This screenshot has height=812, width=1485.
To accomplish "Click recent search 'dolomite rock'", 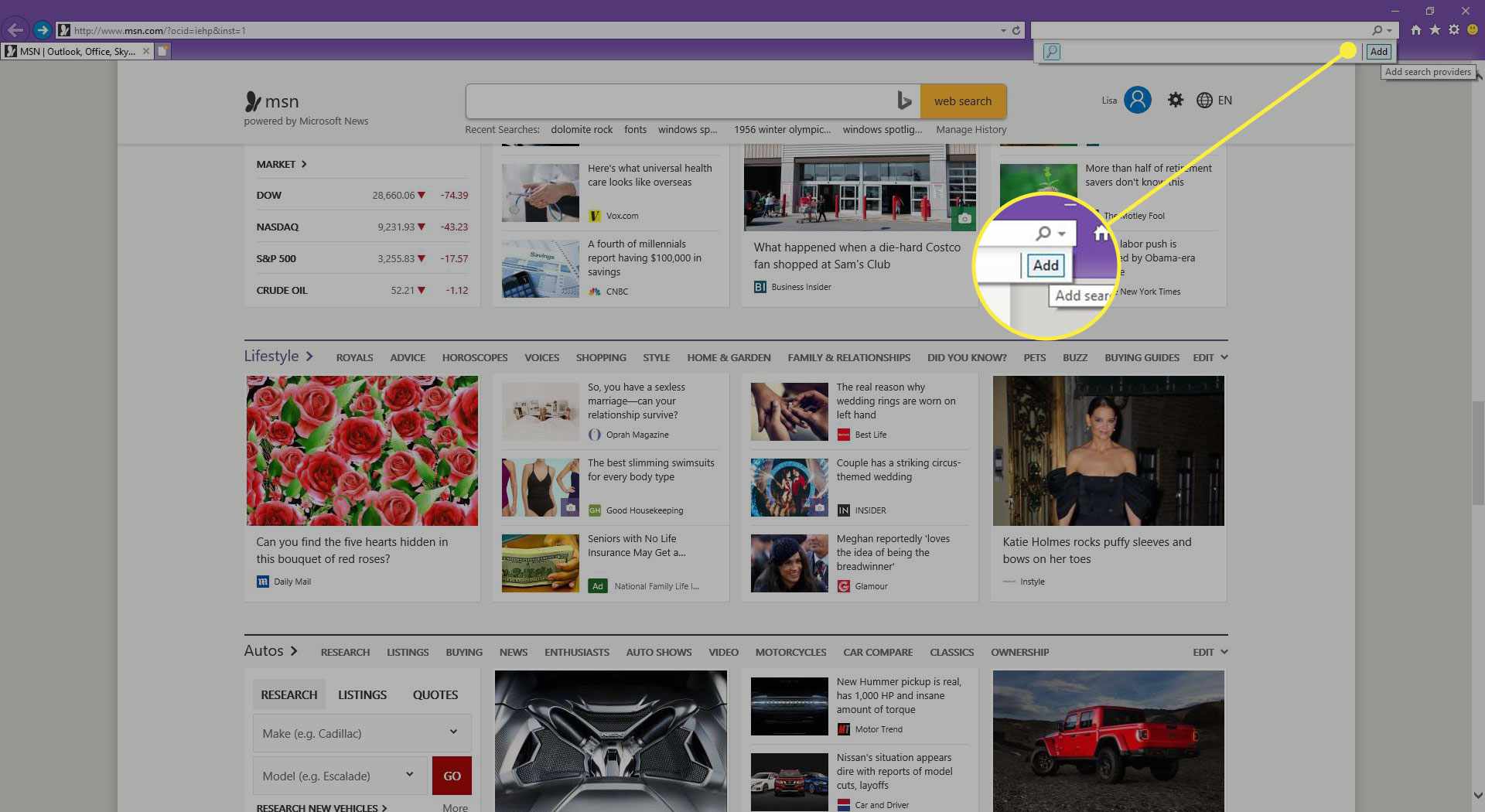I will tap(582, 130).
